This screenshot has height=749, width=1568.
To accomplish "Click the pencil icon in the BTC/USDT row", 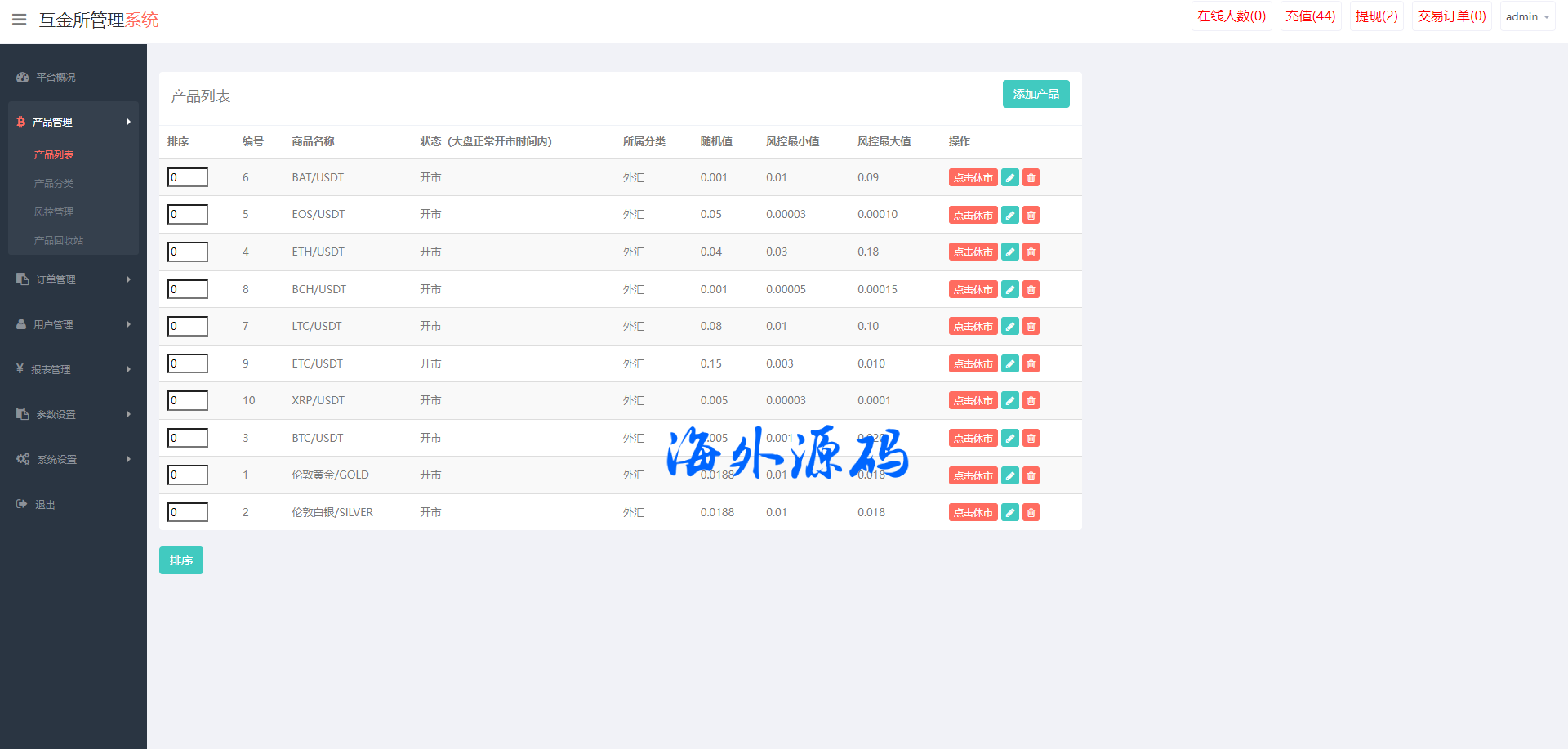I will 1010,439.
